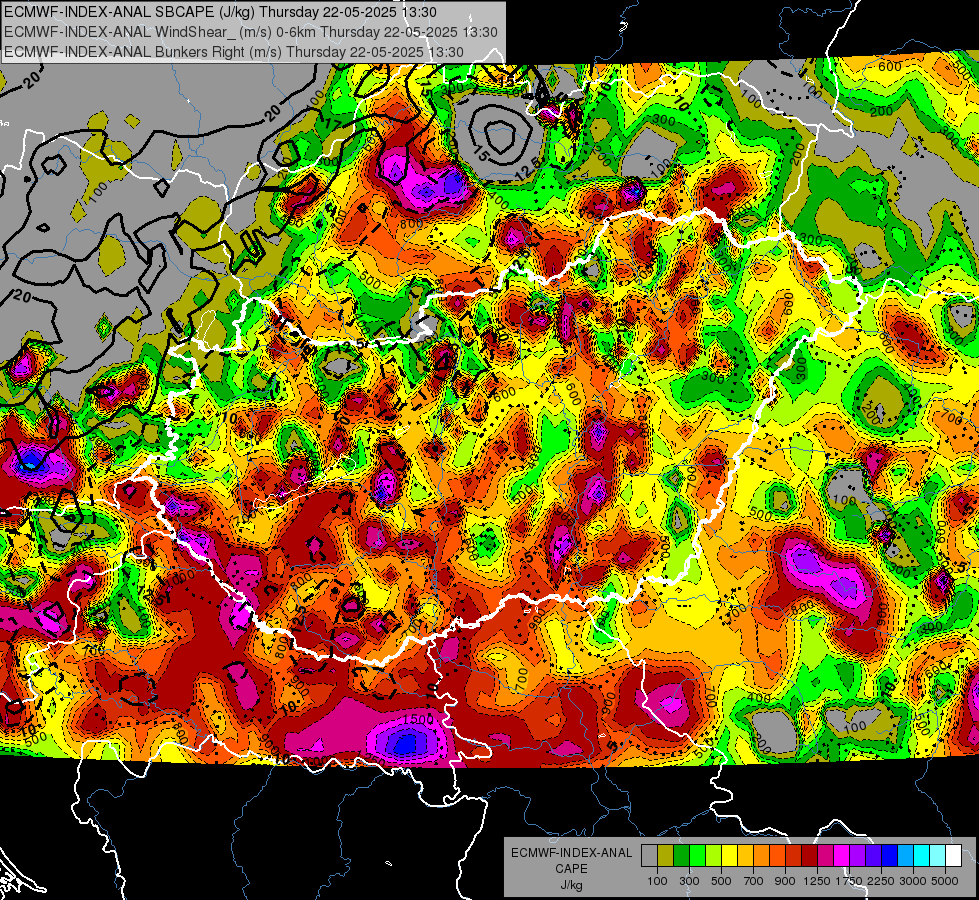Click the pure blue swatch at 2250 tick

click(x=889, y=856)
